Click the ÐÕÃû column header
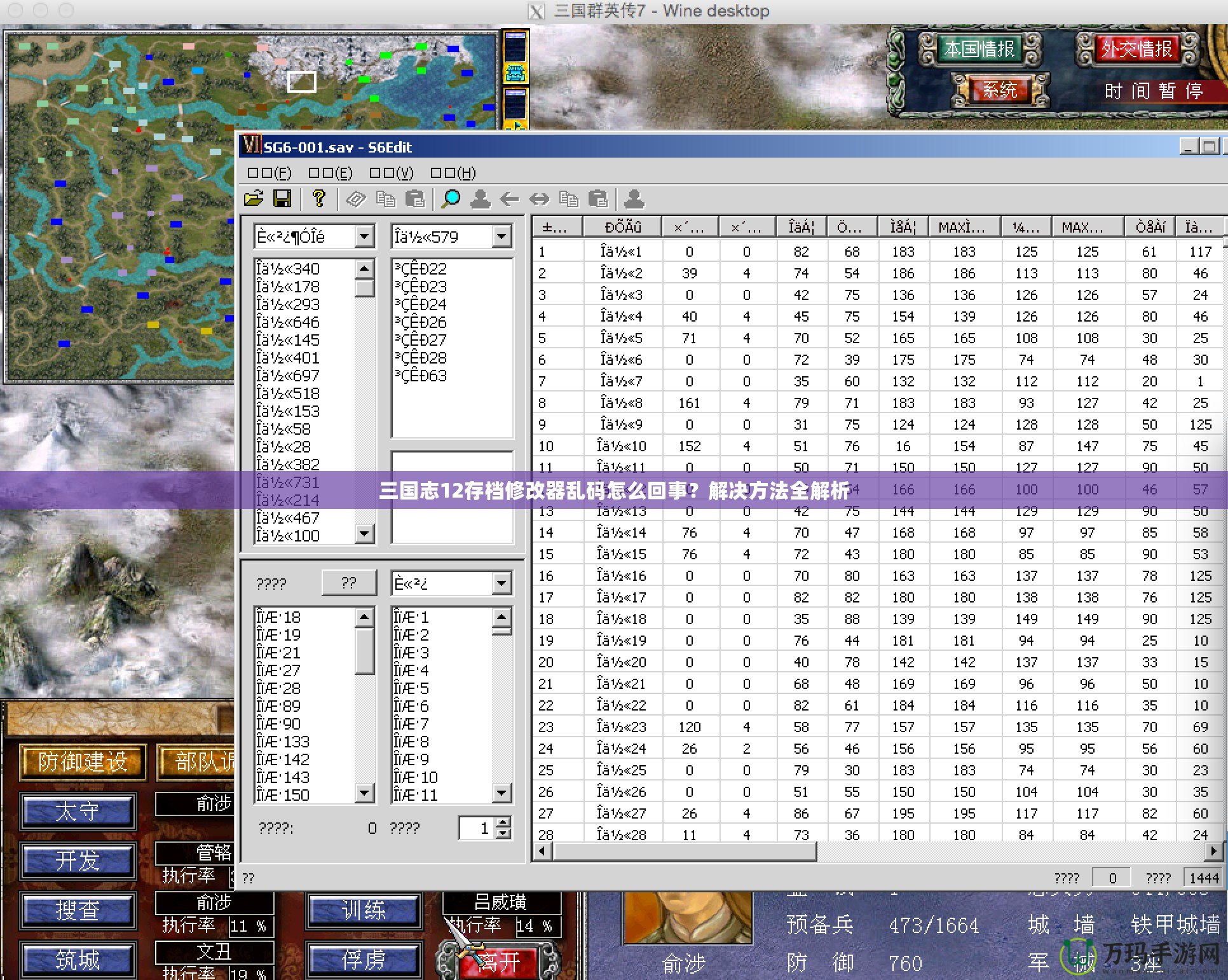1228x980 pixels. coord(622,227)
